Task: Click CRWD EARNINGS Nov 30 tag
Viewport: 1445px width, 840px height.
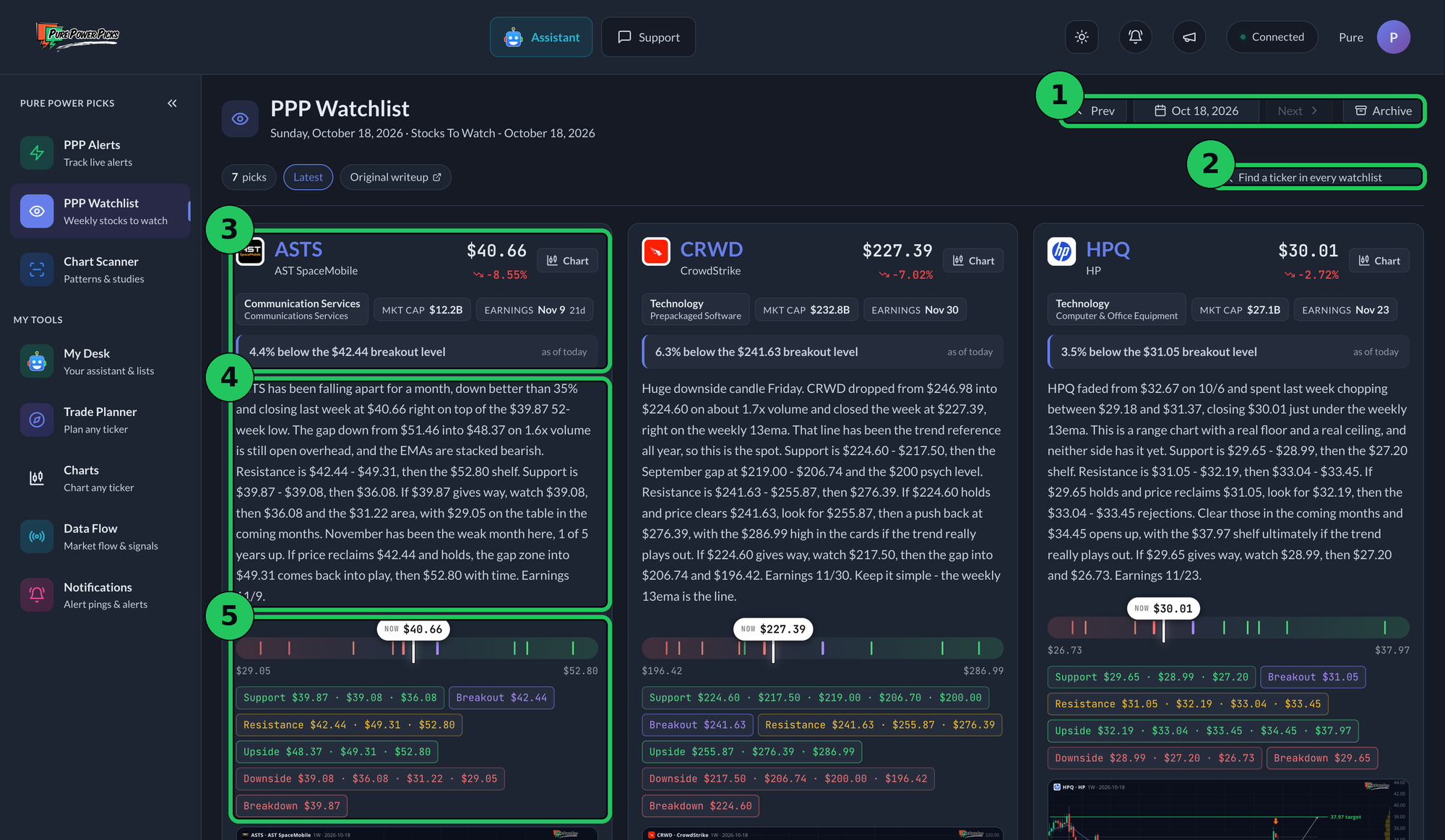Action: [915, 310]
